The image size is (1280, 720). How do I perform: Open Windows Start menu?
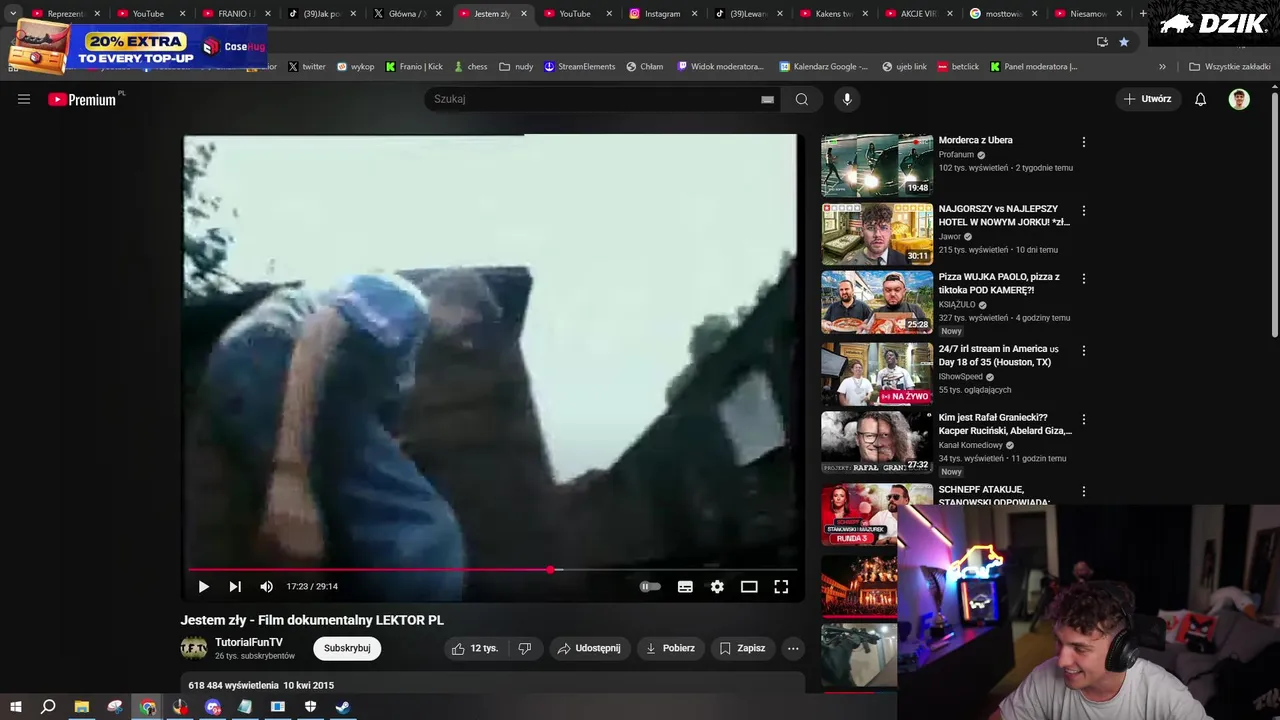15,707
